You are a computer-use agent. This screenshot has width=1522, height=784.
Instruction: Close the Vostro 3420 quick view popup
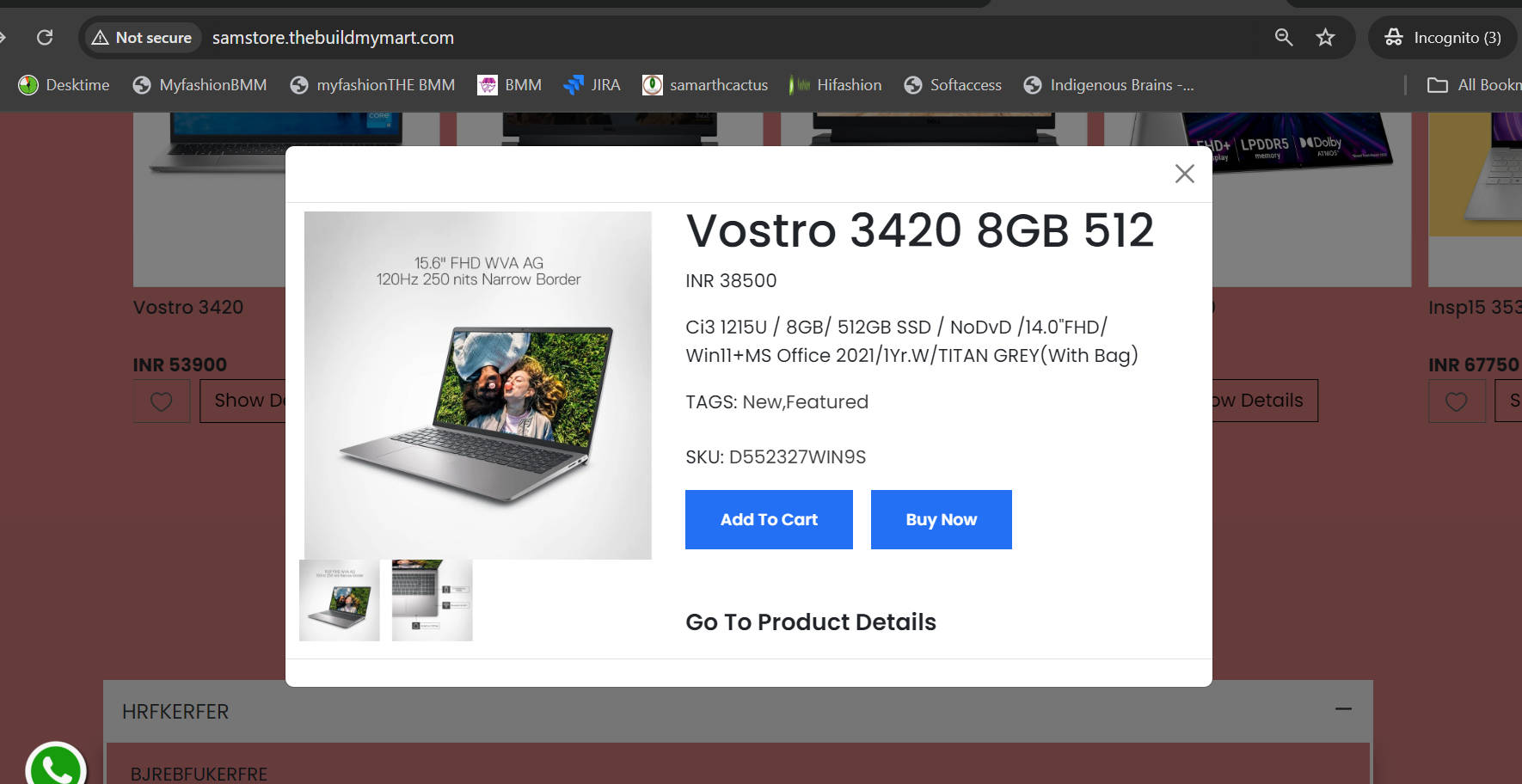[1185, 174]
